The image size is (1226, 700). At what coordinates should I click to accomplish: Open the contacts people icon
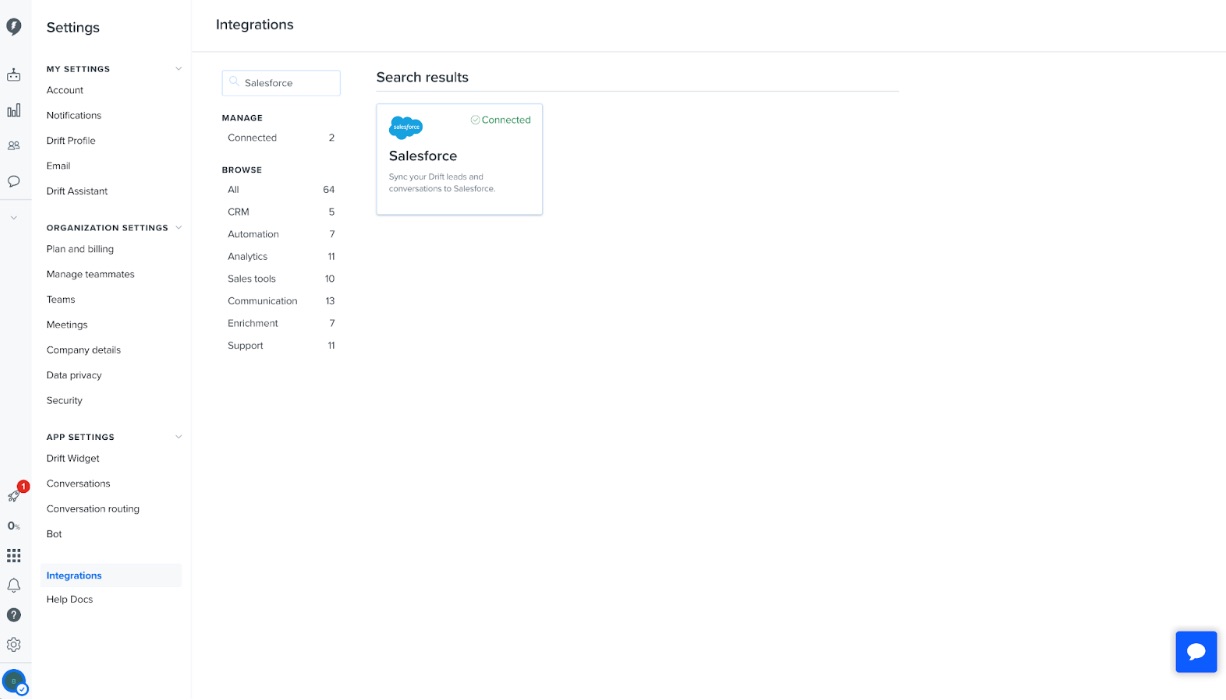[14, 145]
